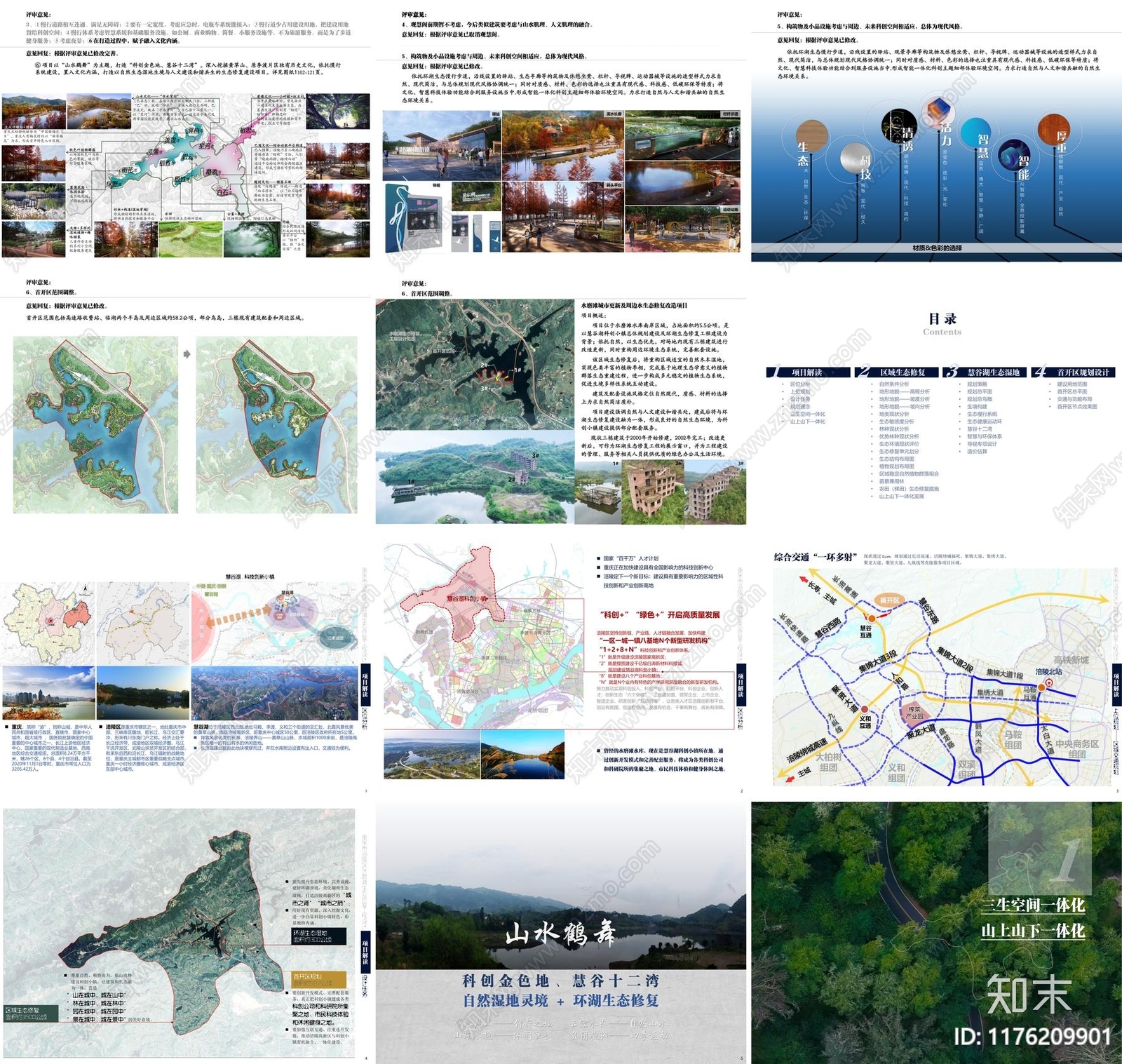The height and width of the screenshot is (1064, 1122).
Task: Click contents entry 设计任务
Action: click(x=800, y=399)
